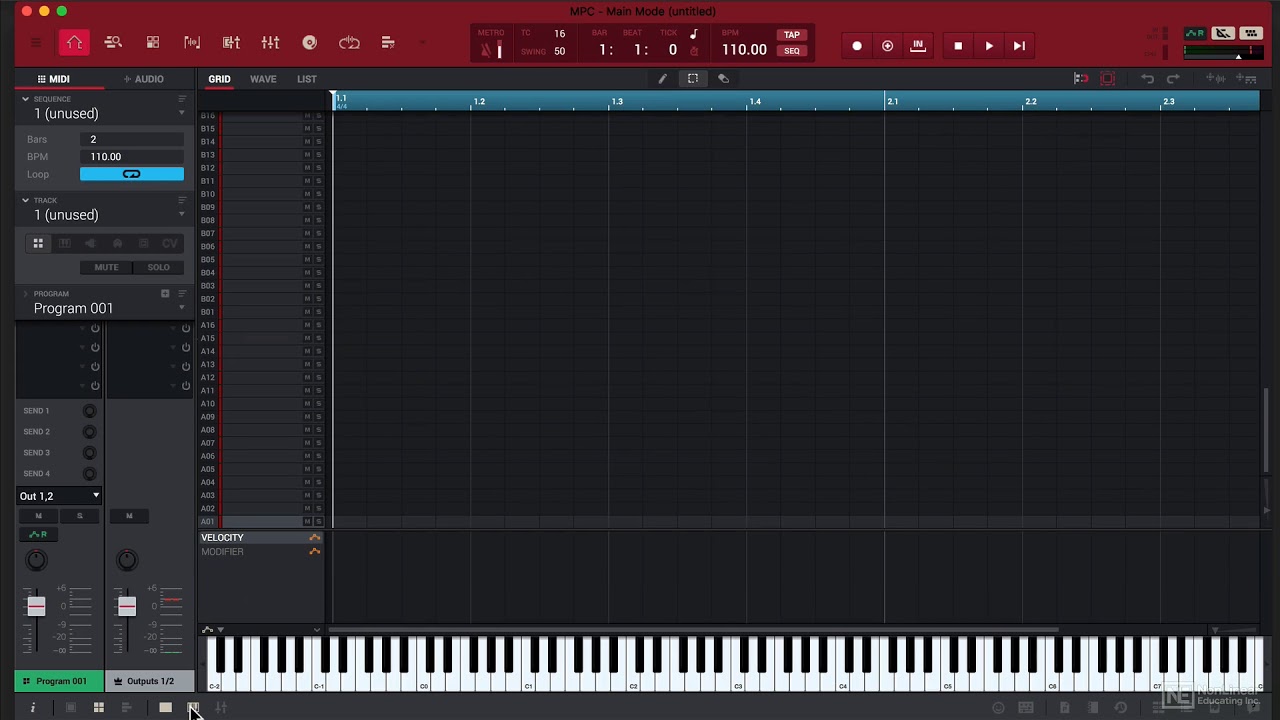The image size is (1280, 720).
Task: Start playback with play button
Action: click(x=989, y=46)
